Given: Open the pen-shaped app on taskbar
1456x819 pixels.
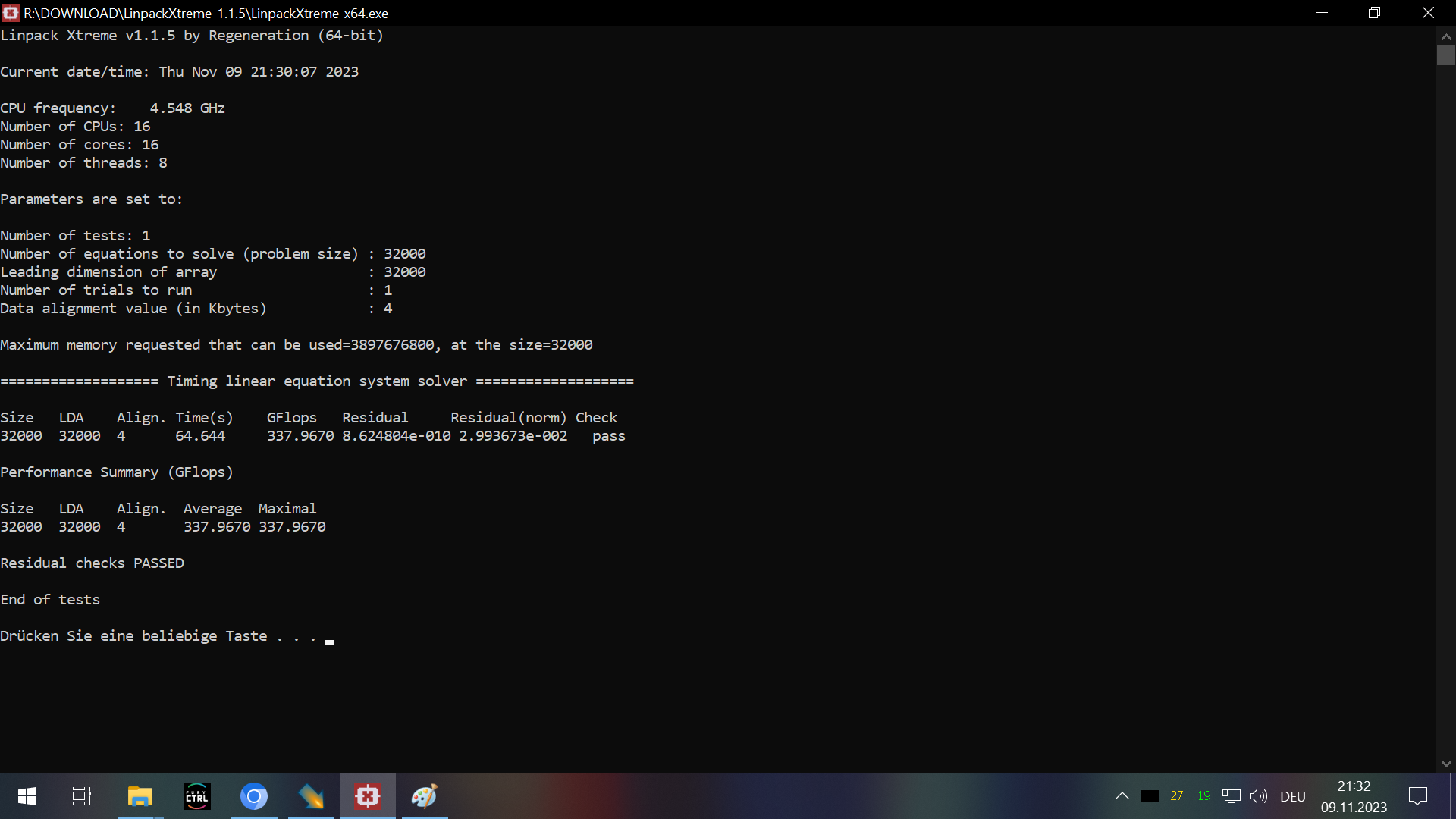Looking at the screenshot, I should [x=311, y=796].
